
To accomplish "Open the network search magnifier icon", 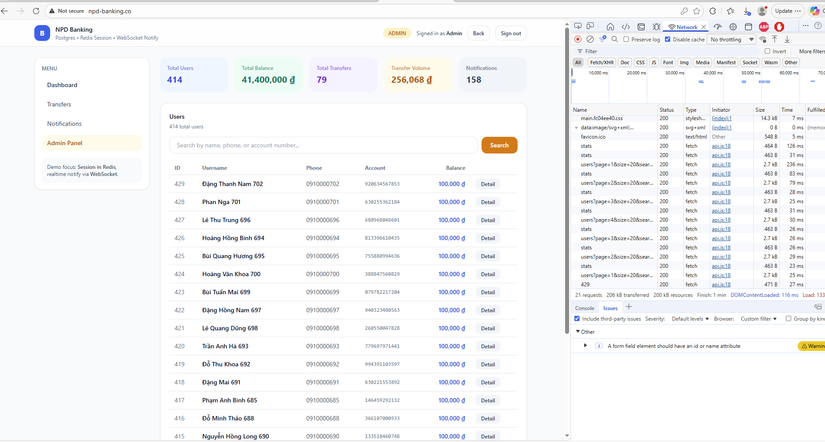I will point(615,39).
